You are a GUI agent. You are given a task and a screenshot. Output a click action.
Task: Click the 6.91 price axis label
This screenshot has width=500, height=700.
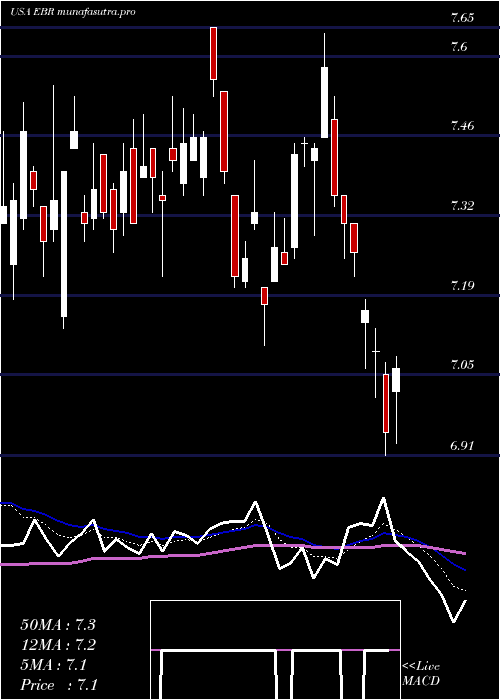(x=462, y=446)
